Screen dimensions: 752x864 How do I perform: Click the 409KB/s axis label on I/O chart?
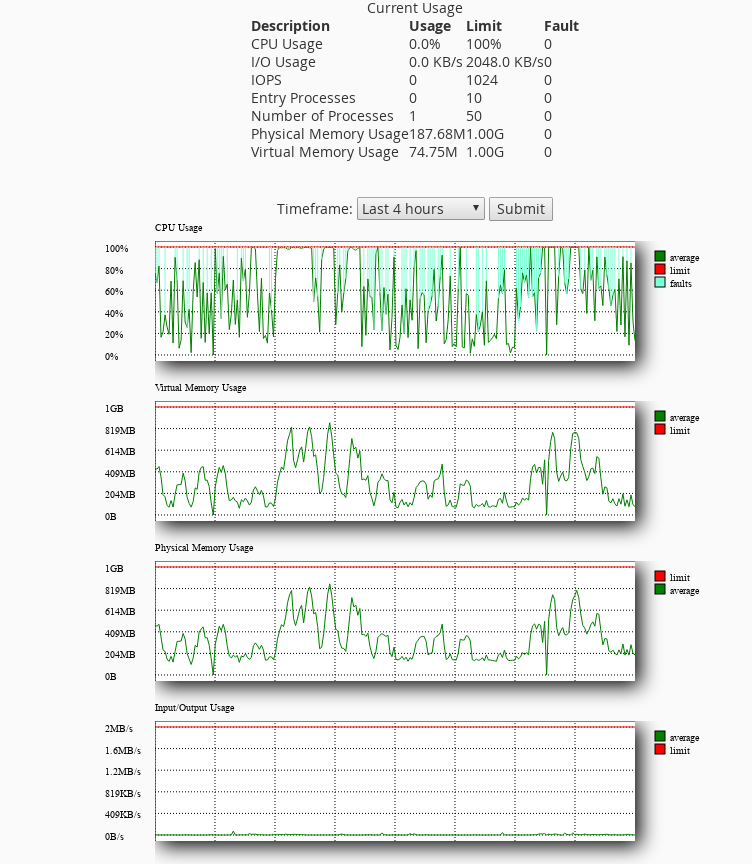point(122,814)
